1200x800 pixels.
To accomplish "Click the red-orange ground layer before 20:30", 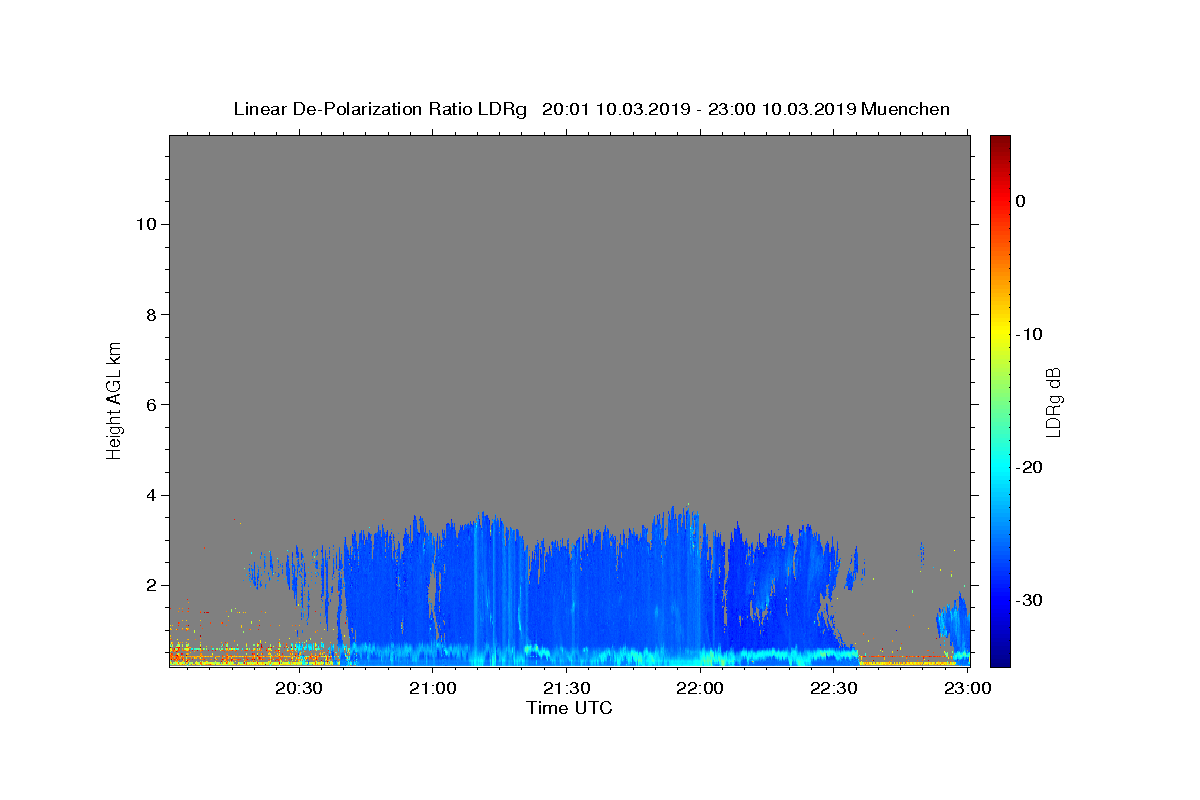I will coord(235,655).
